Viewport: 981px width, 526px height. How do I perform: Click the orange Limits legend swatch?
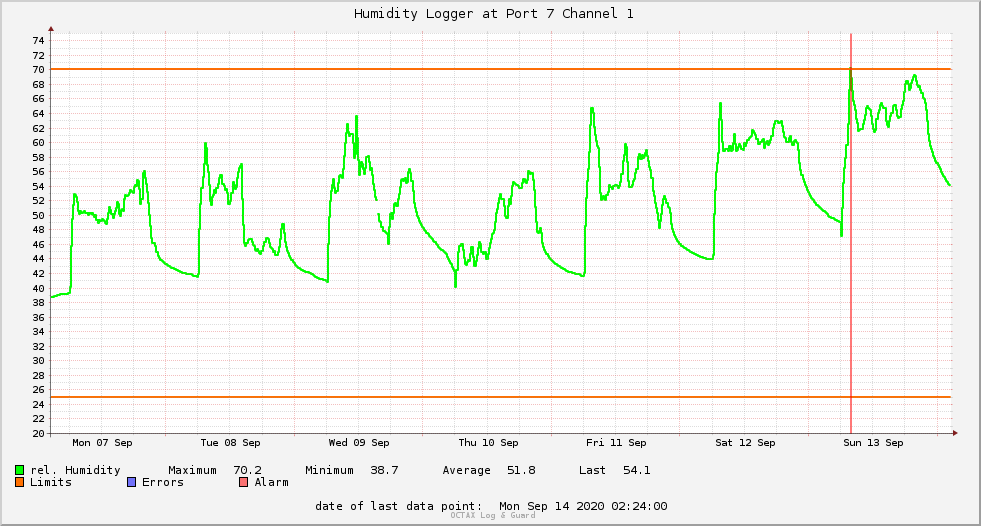coord(19,482)
